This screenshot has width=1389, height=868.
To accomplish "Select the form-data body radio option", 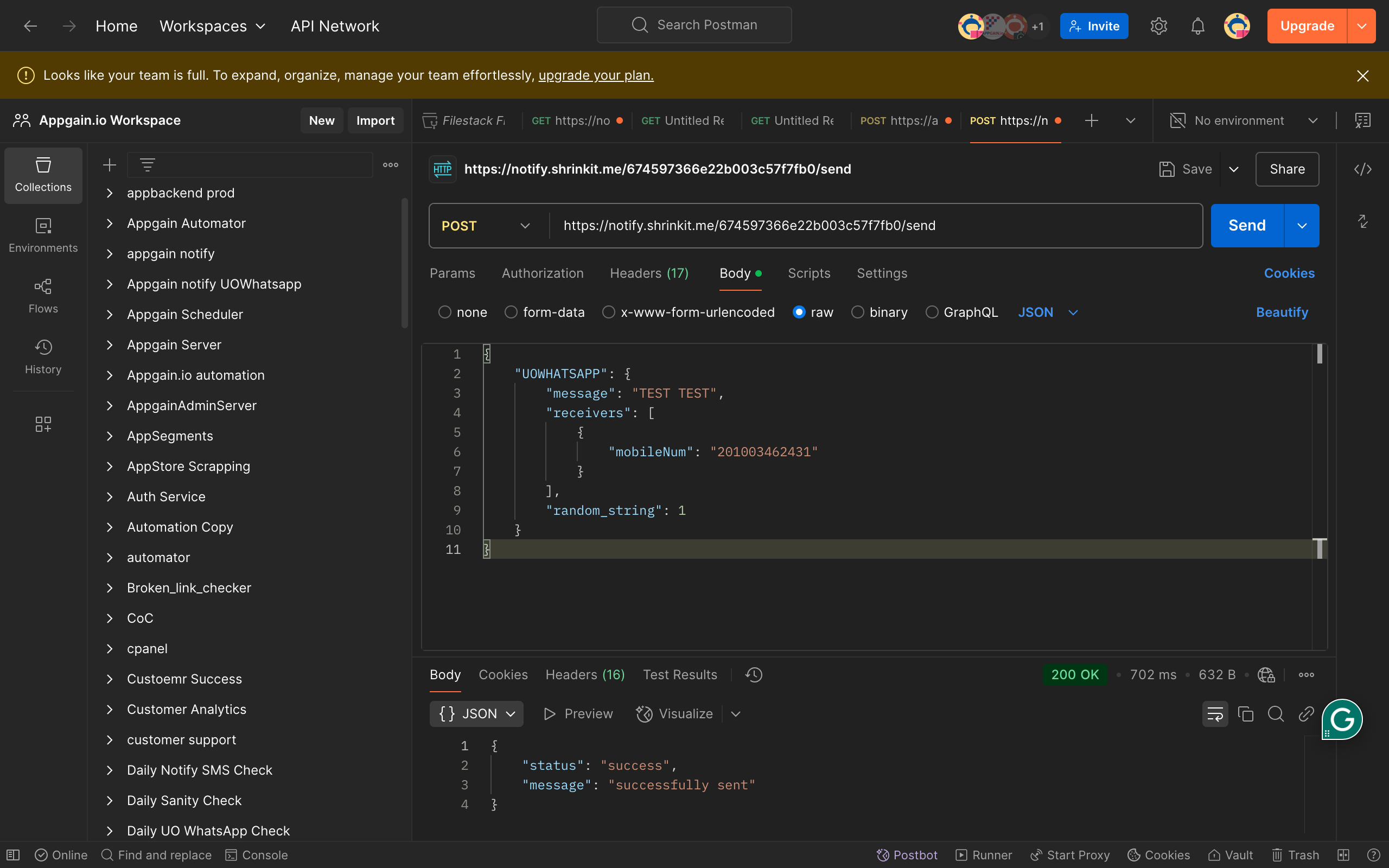I will [x=511, y=312].
